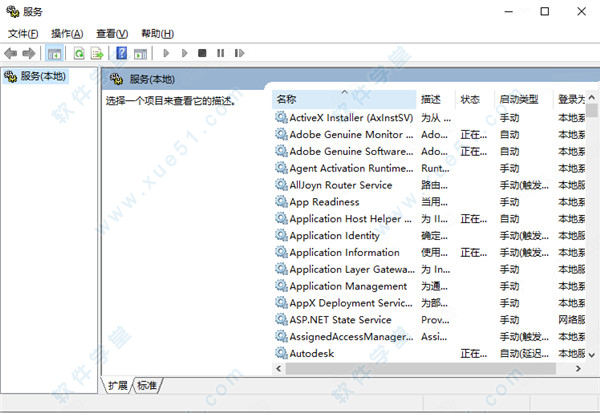This screenshot has width=600, height=413.
Task: Click the horizontal scrollbar left arrow
Action: (279, 369)
